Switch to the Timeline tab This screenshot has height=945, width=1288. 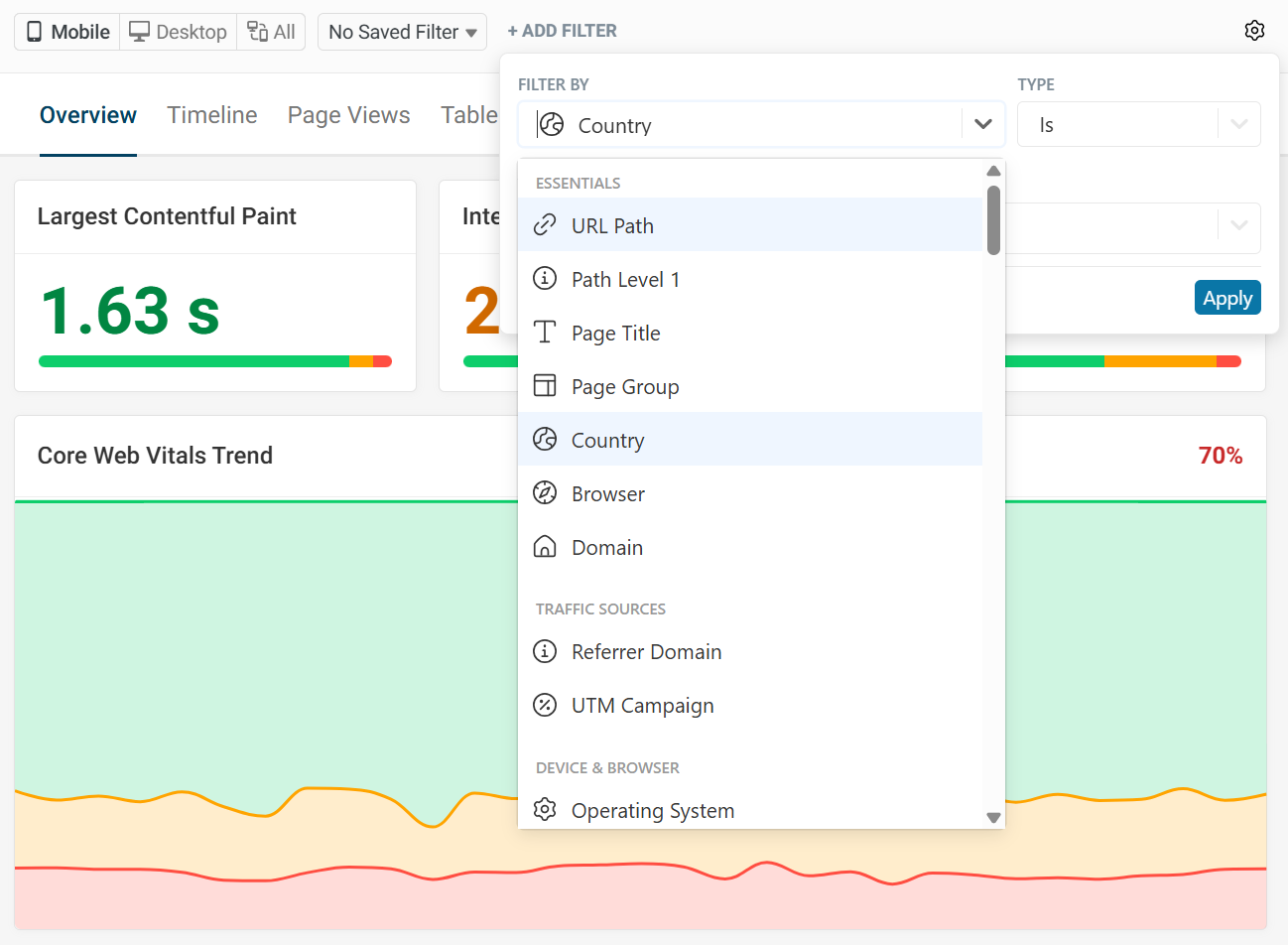(212, 115)
